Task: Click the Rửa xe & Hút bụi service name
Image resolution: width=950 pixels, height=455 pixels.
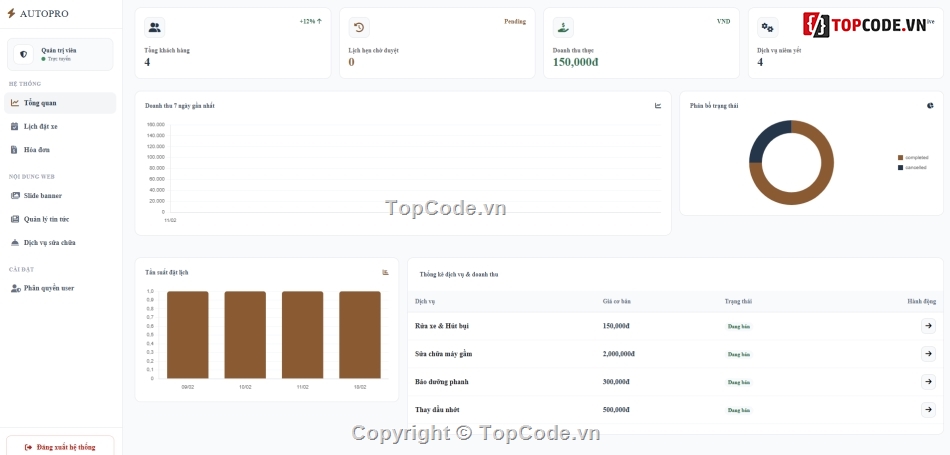Action: [442, 326]
